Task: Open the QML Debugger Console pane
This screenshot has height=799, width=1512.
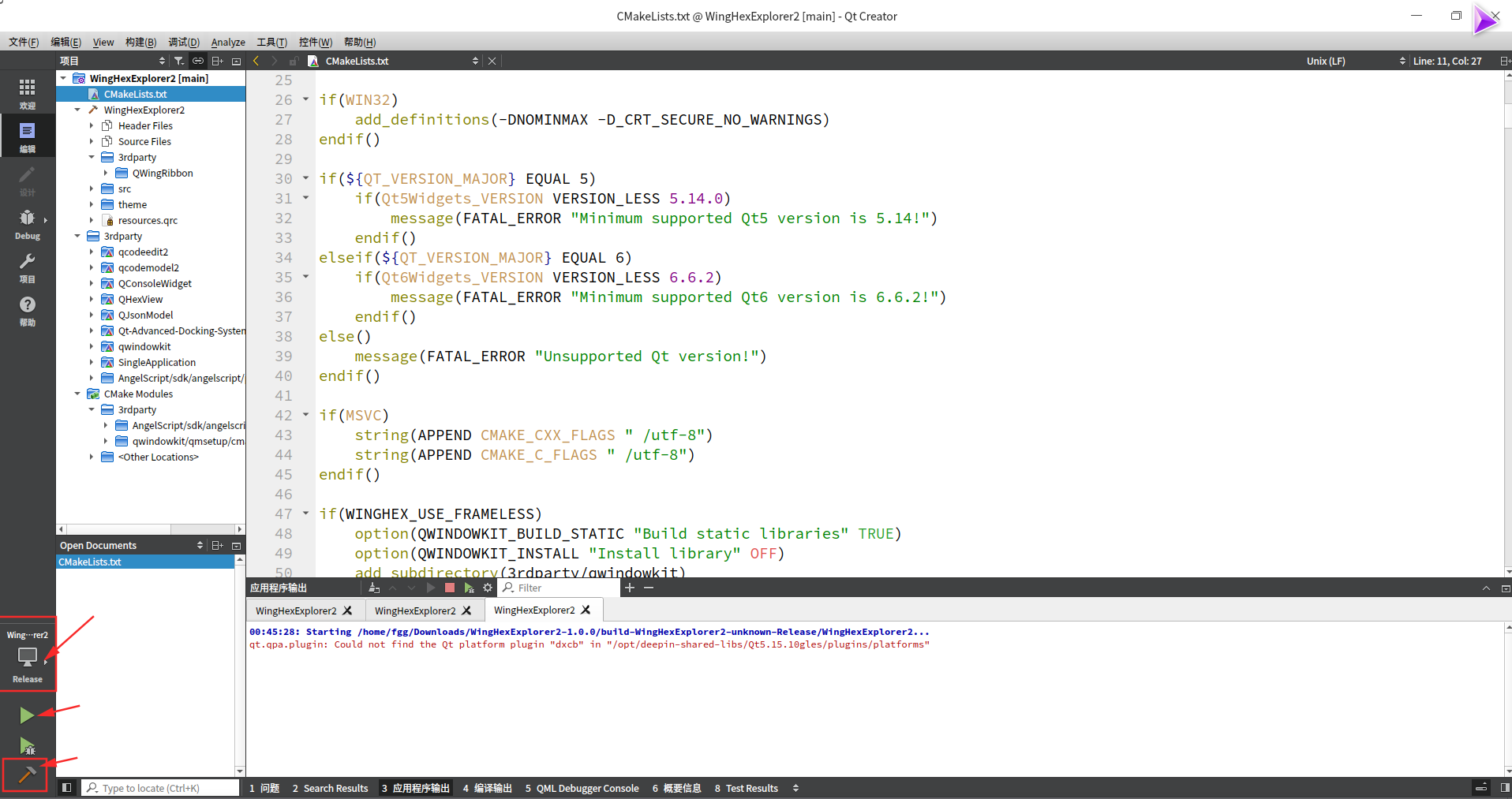Action: click(582, 788)
